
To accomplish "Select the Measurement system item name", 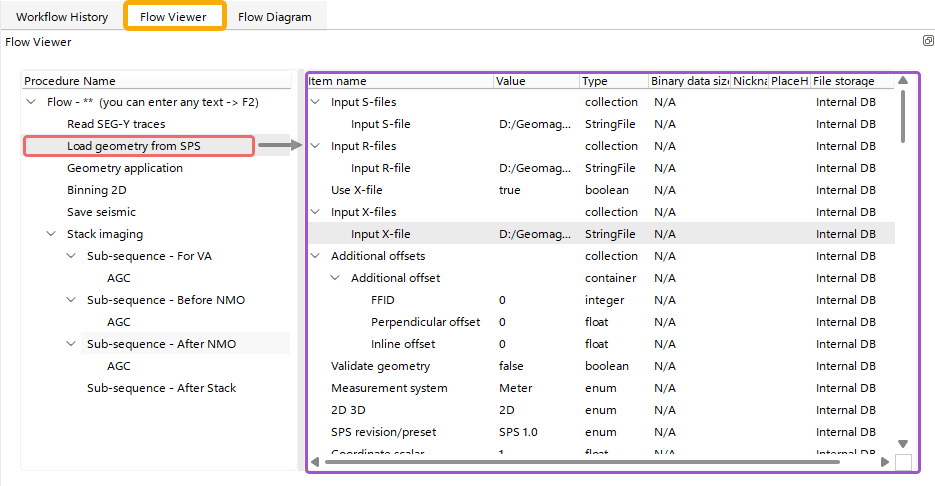I will click(x=389, y=388).
